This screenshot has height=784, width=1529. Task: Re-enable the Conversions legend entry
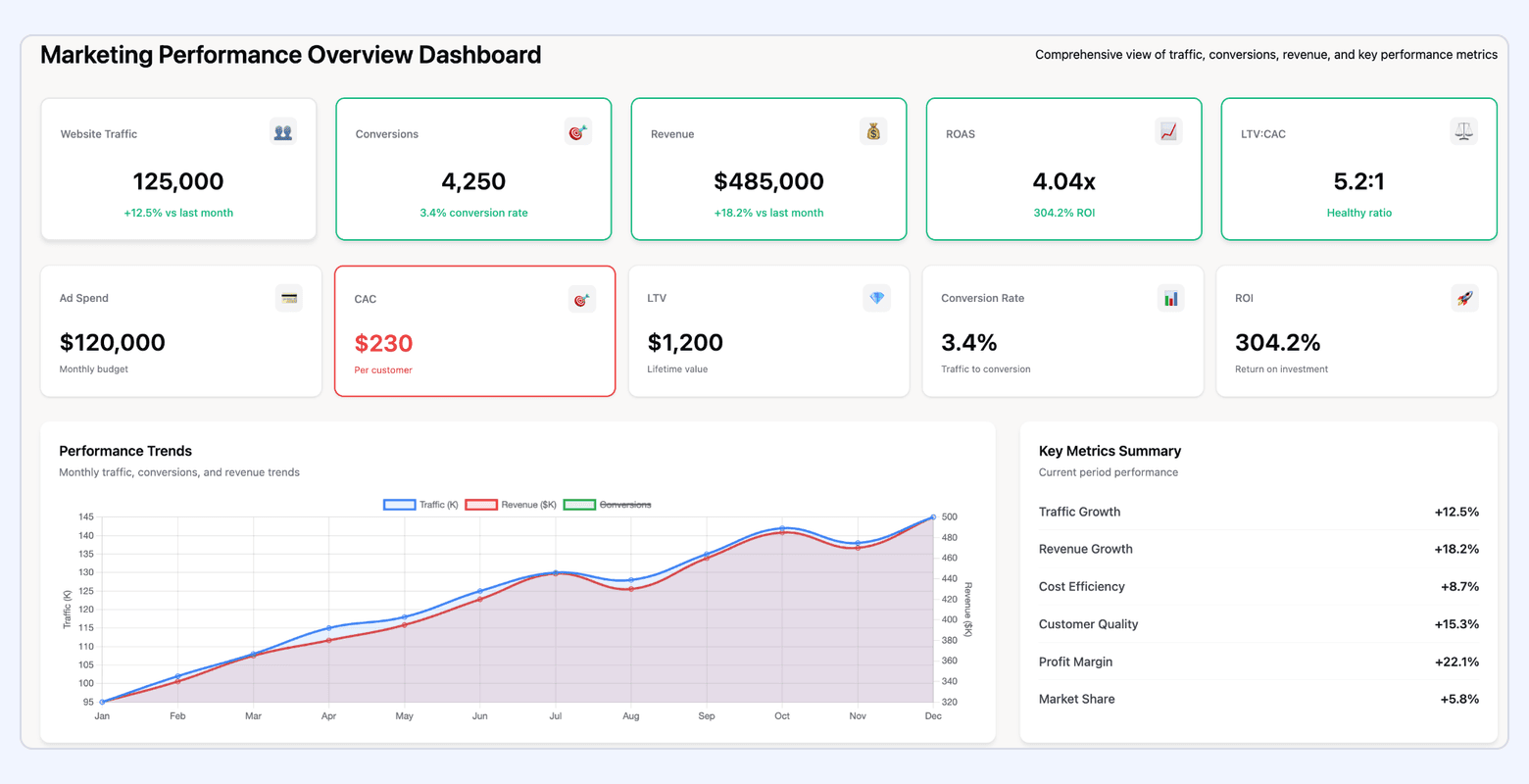click(608, 504)
